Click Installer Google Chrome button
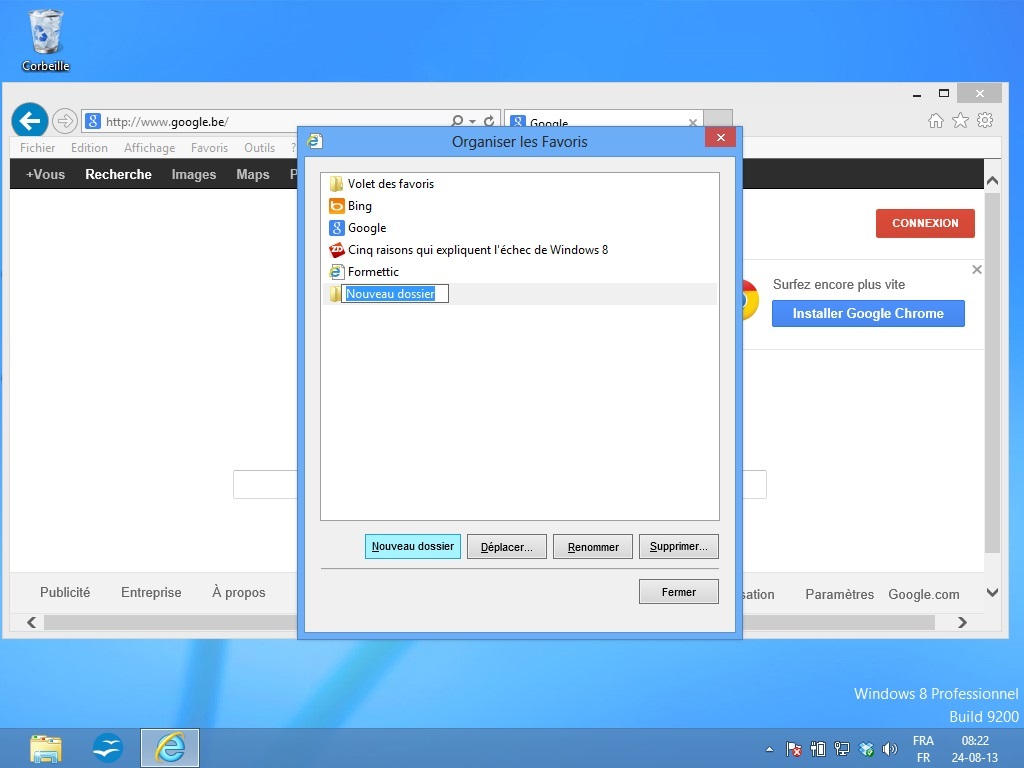Viewport: 1024px width, 768px height. click(x=868, y=313)
